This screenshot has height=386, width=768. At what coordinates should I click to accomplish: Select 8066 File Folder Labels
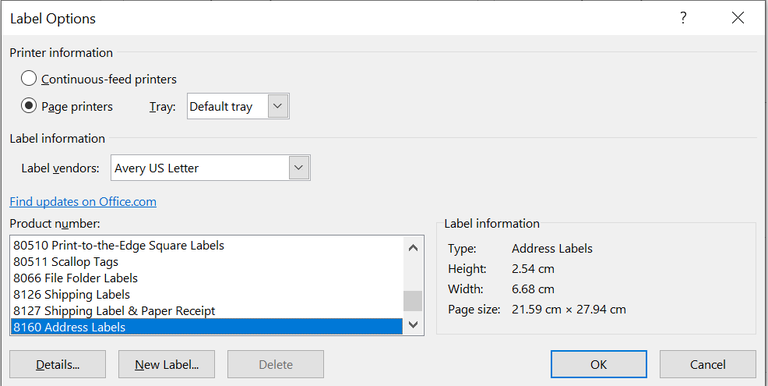point(206,278)
